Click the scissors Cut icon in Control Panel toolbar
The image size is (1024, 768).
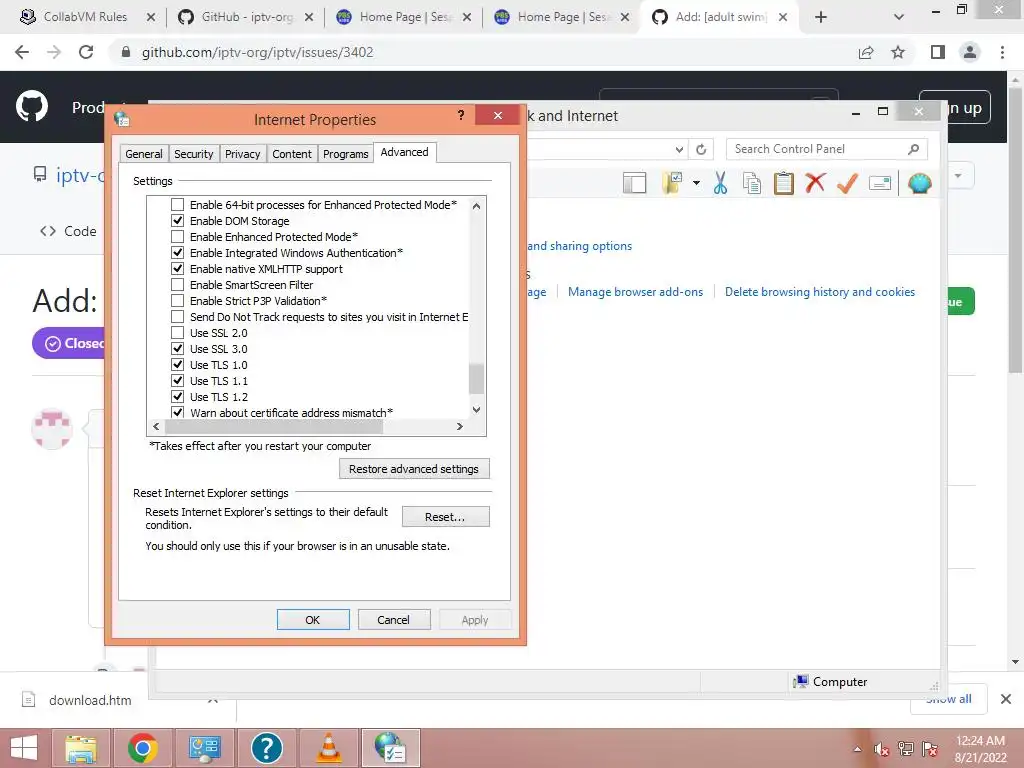720,184
